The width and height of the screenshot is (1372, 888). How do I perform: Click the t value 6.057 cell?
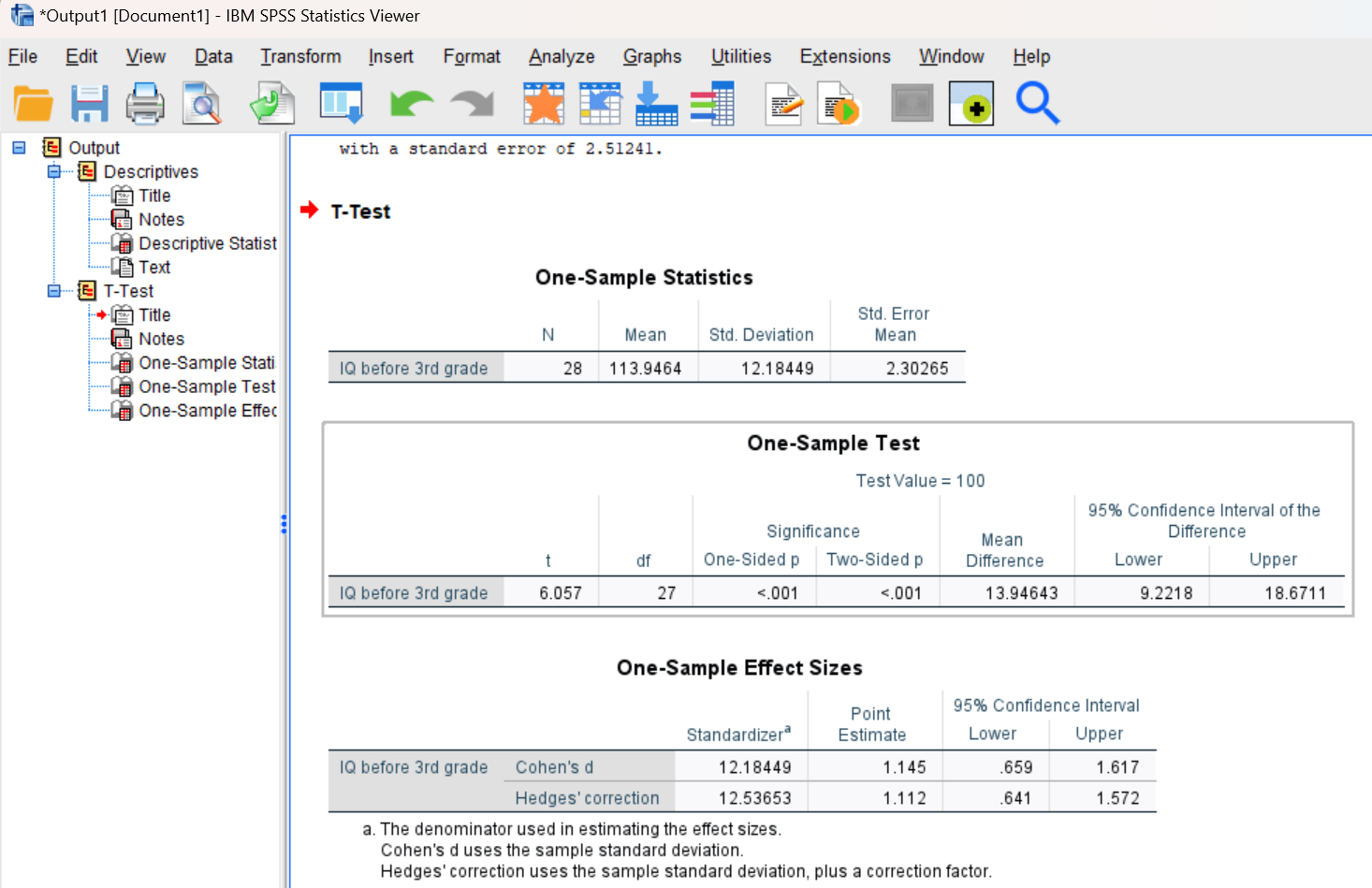pos(560,593)
